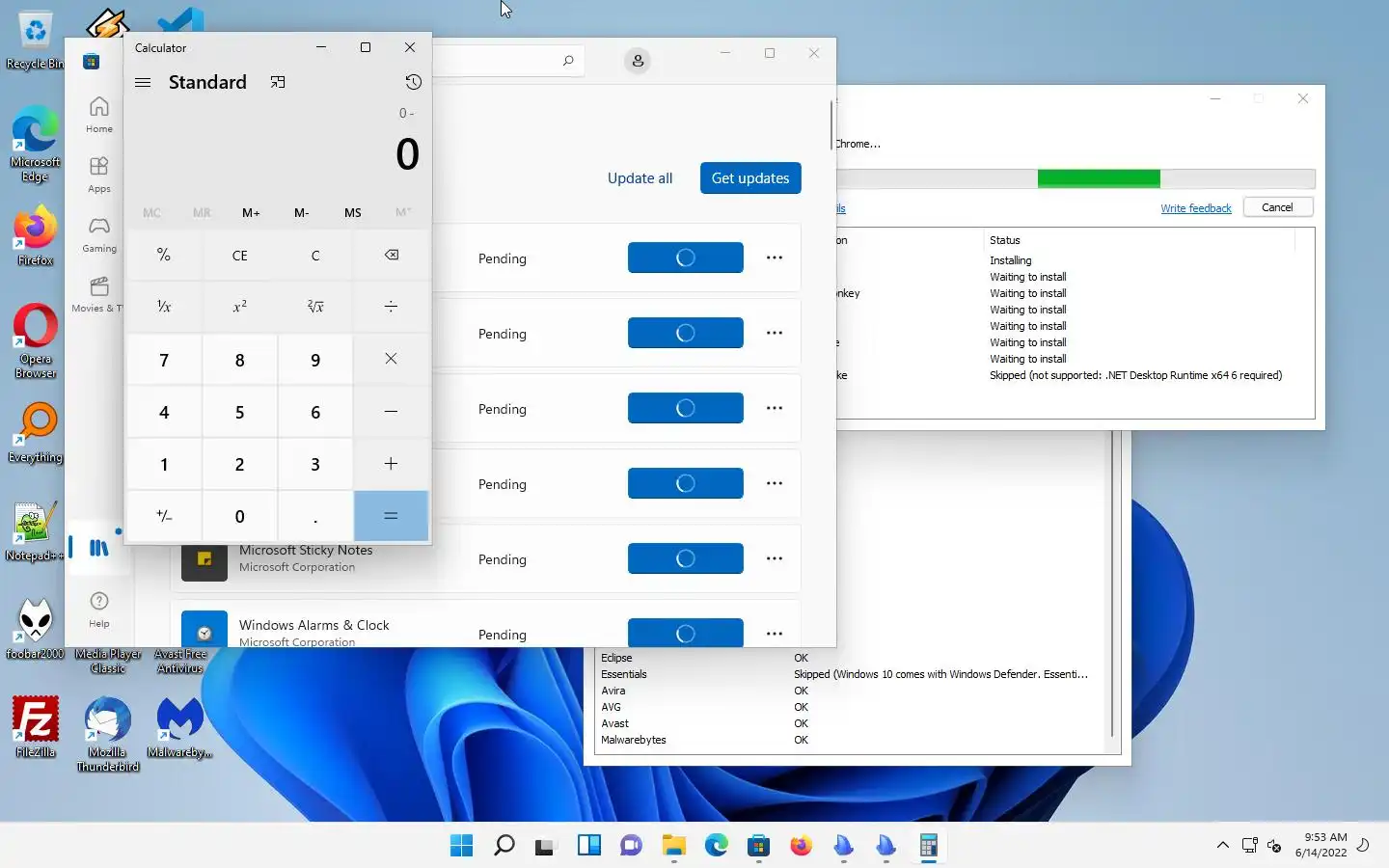This screenshot has height=868, width=1389.
Task: Open File Explorer from taskbar
Action: coord(673,846)
